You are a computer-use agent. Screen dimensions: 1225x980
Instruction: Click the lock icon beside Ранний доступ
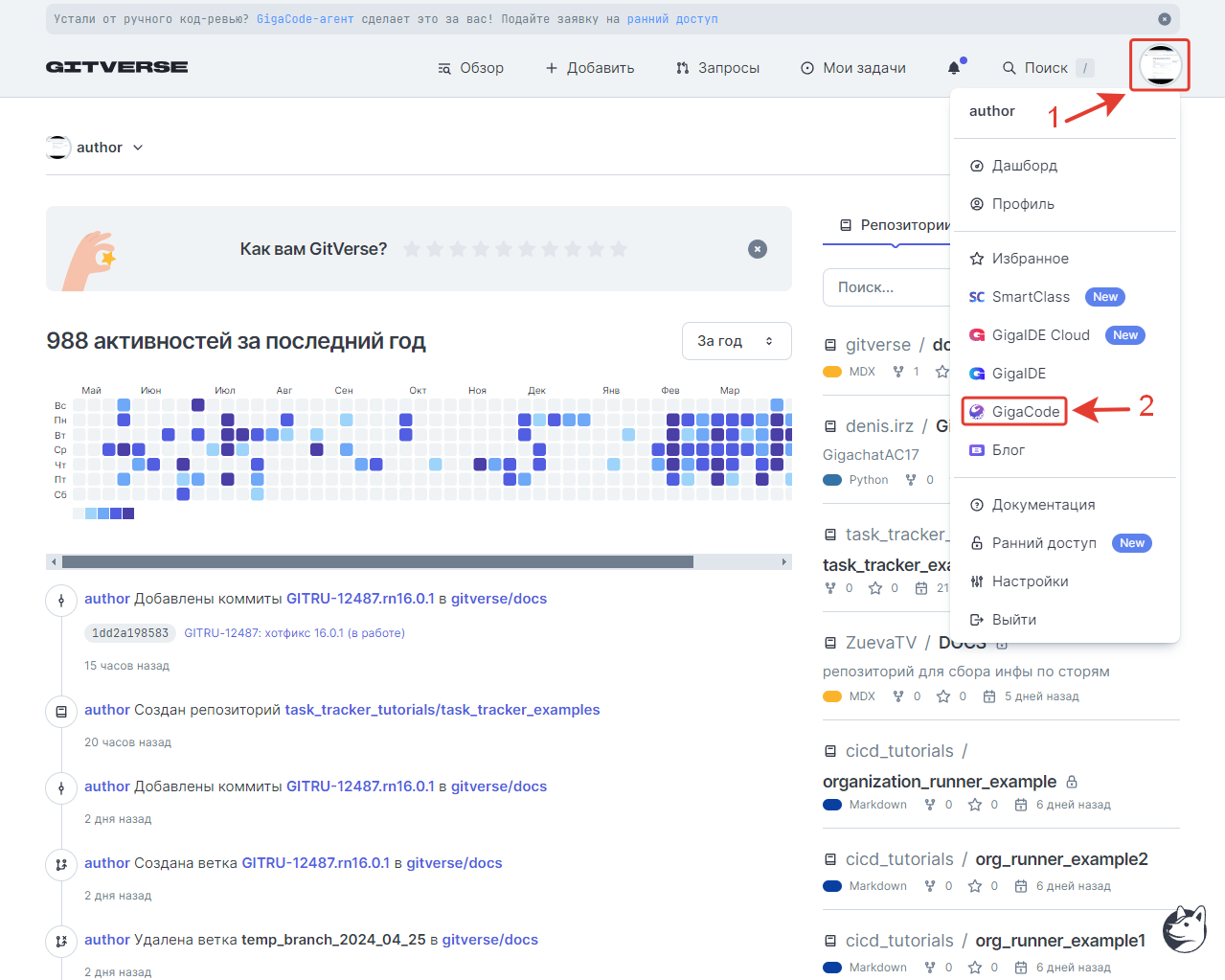coord(977,543)
